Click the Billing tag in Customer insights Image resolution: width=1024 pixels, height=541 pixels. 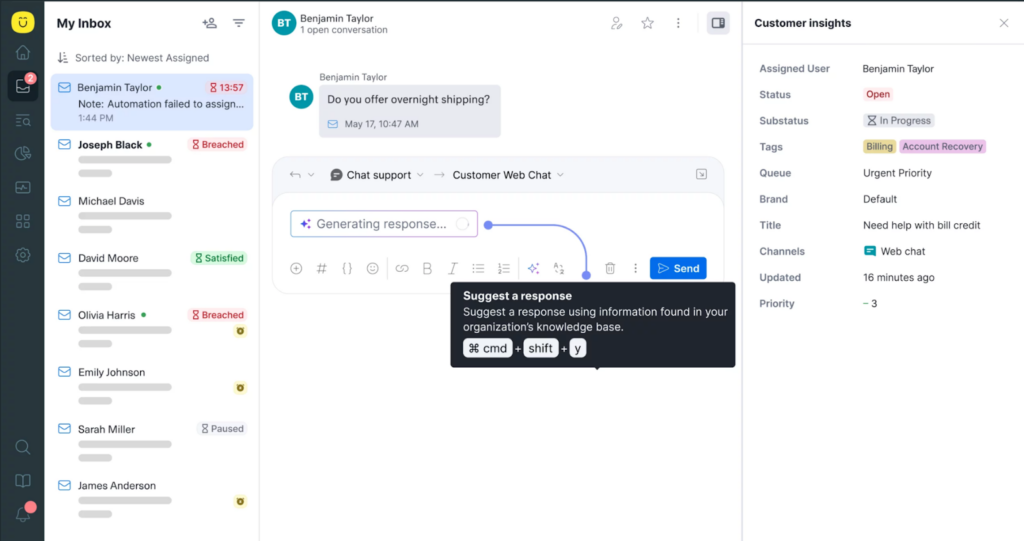pos(879,146)
